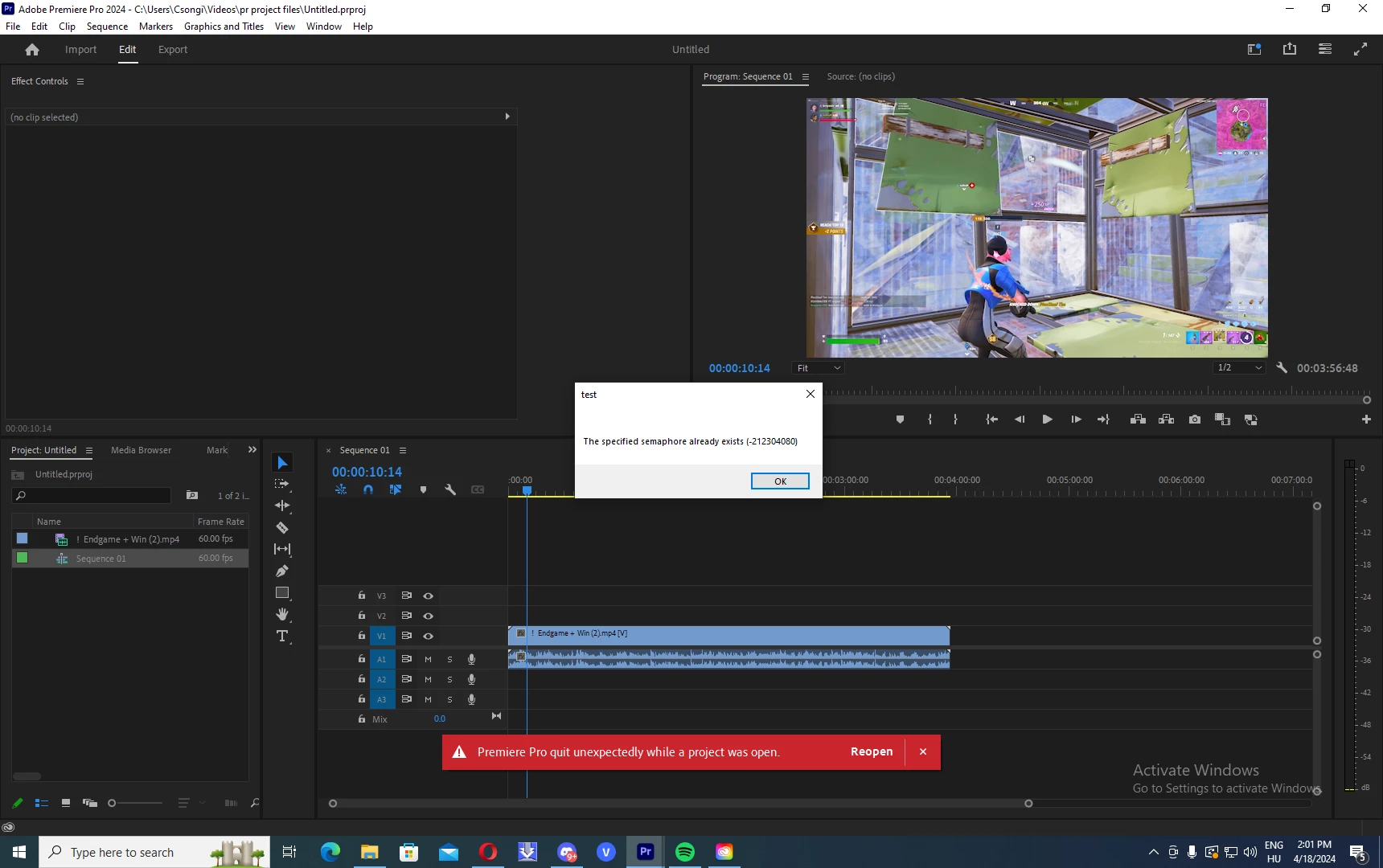
Task: Open the Media Browser tab
Action: 141,450
